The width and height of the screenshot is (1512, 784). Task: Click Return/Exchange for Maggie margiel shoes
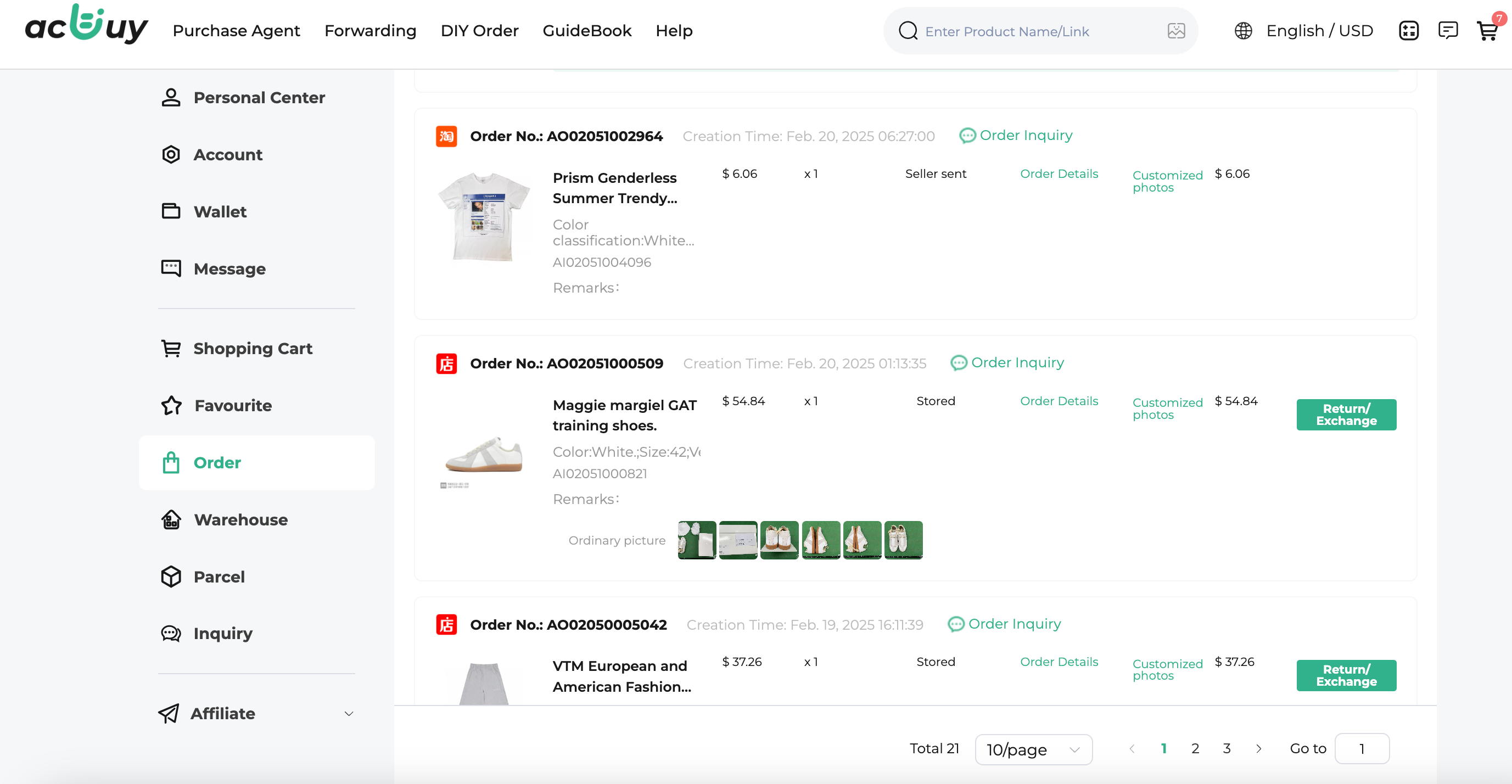click(x=1346, y=415)
